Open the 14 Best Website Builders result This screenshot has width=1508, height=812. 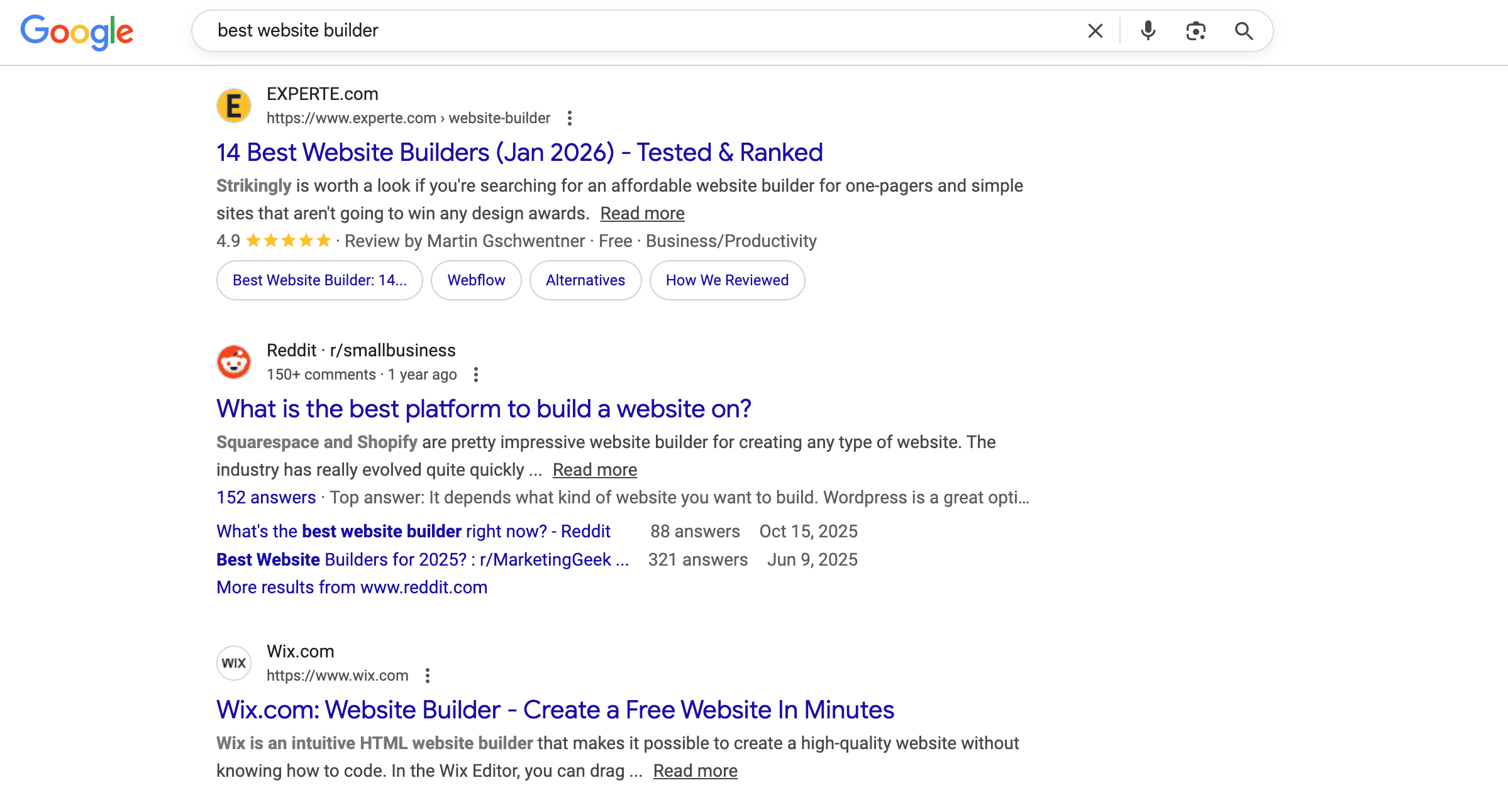click(x=519, y=152)
